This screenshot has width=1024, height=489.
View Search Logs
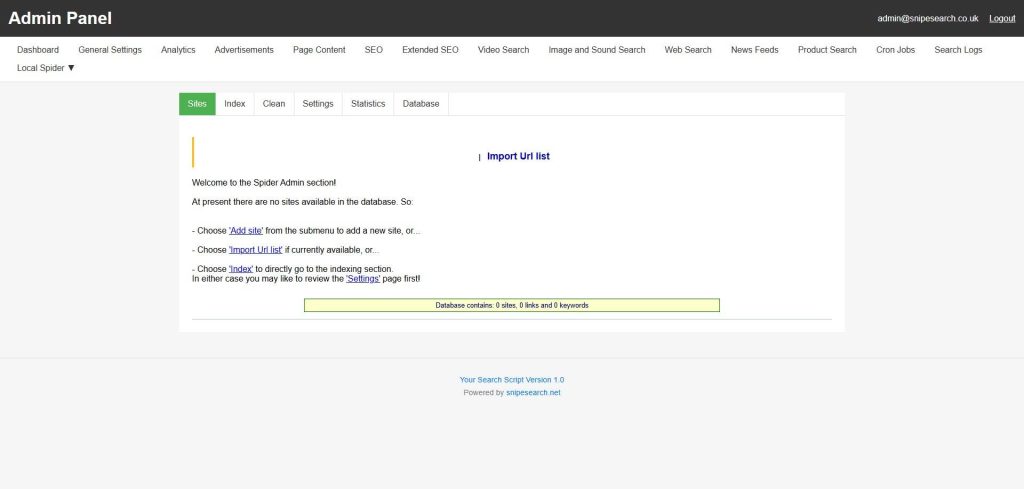tap(958, 50)
